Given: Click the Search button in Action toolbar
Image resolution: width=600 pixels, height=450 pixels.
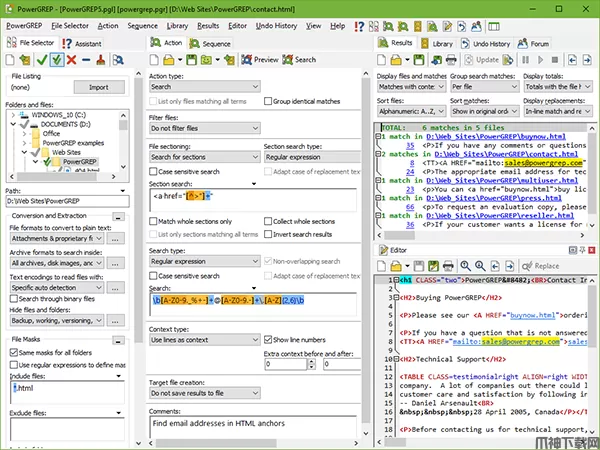Looking at the screenshot, I should (299, 60).
